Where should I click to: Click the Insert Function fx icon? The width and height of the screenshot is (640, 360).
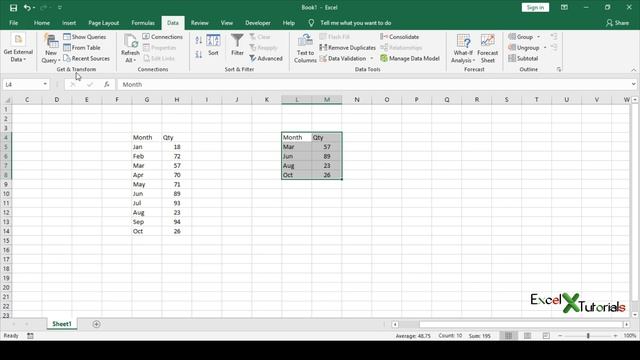pyautogui.click(x=107, y=84)
